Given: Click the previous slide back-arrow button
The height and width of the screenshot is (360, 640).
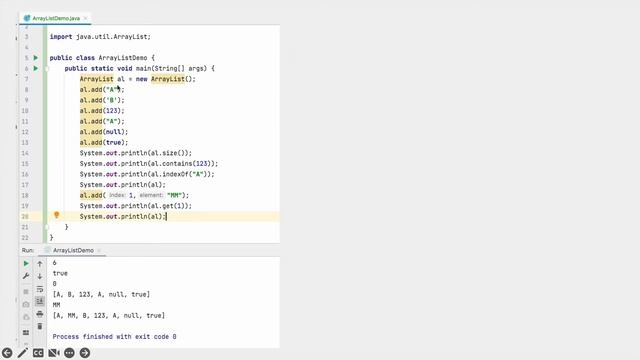Looking at the screenshot, I should click(x=7, y=353).
